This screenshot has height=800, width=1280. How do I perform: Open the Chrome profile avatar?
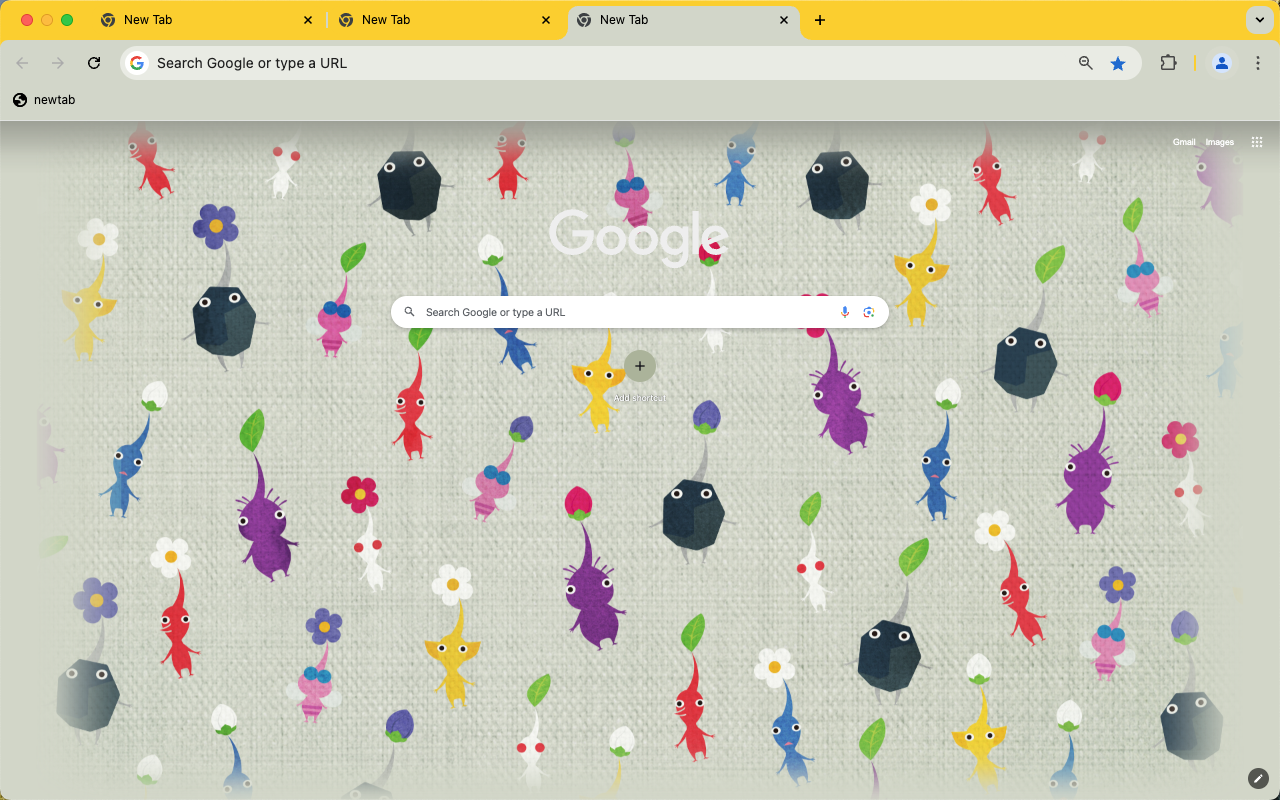click(1222, 63)
